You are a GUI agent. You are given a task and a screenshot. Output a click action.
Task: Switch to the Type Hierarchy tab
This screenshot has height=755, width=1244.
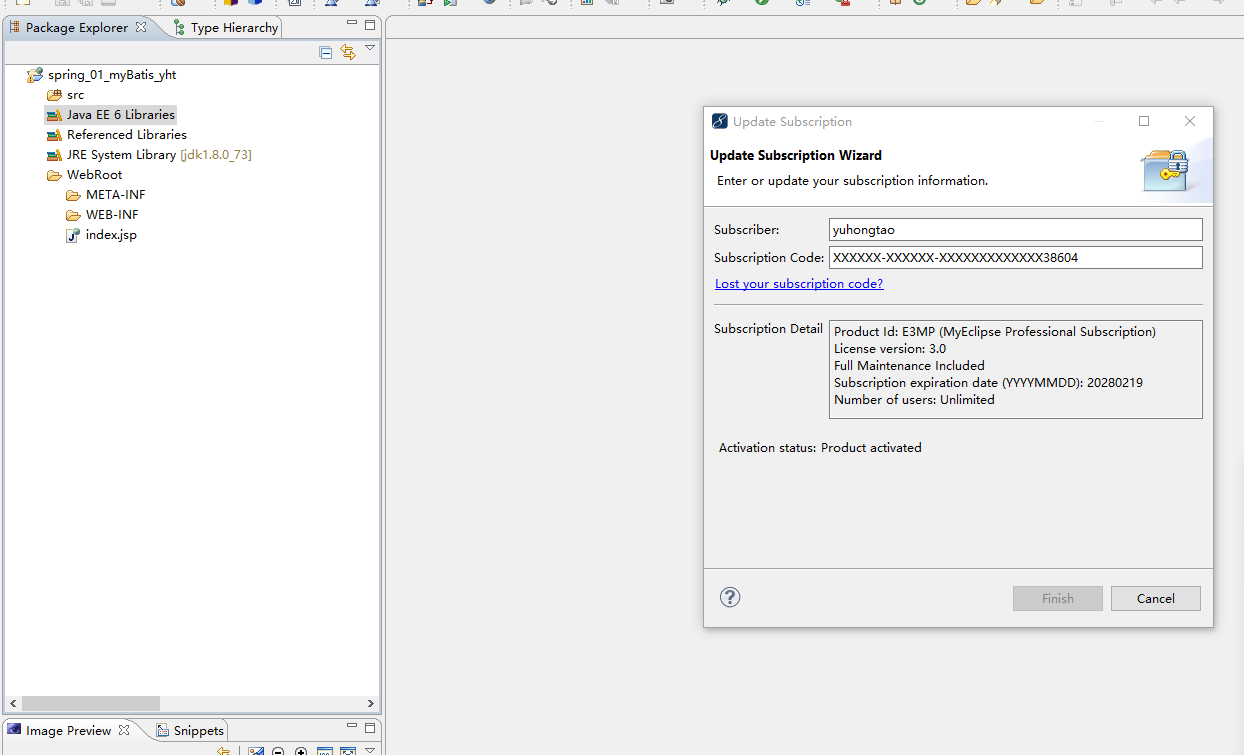pos(226,27)
